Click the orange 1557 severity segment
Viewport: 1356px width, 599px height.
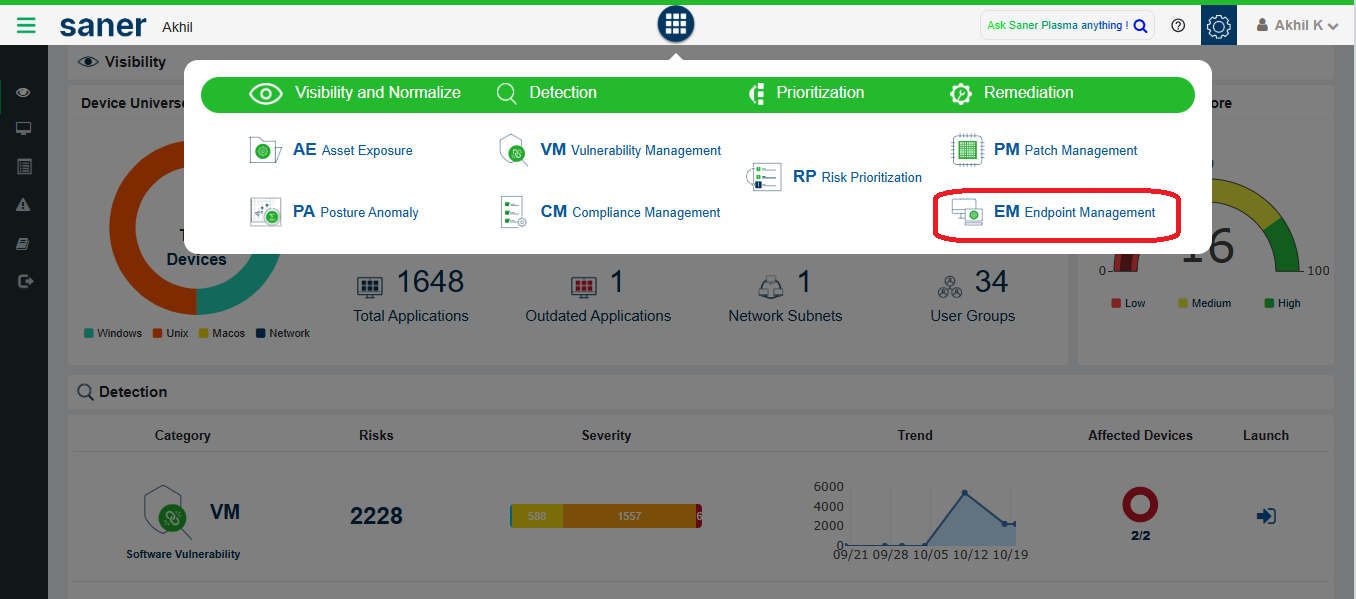629,516
